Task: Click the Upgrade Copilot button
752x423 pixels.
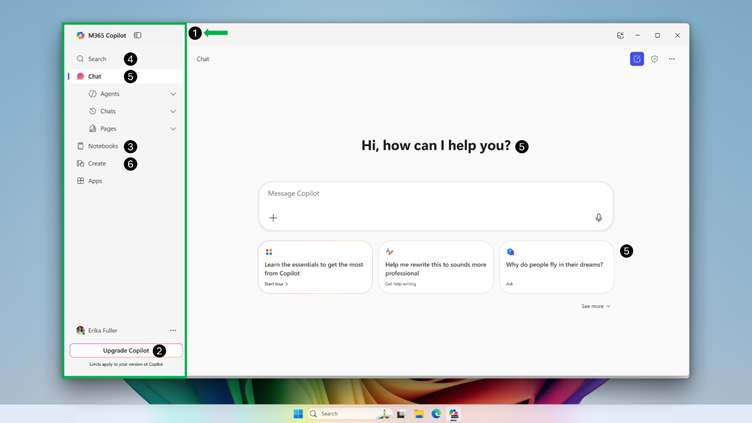Action: (x=125, y=351)
